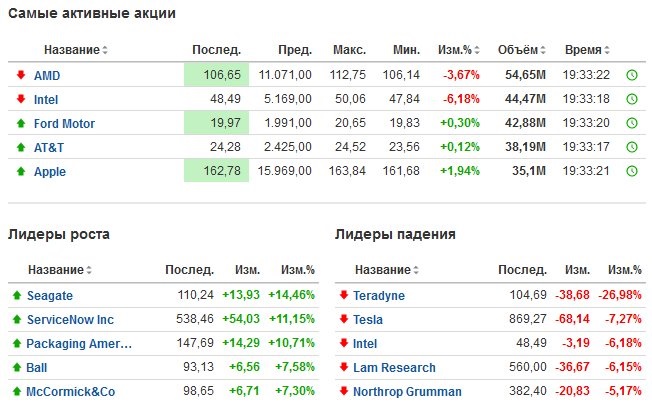Open Intel in the Лидеры падения table

(x=365, y=344)
